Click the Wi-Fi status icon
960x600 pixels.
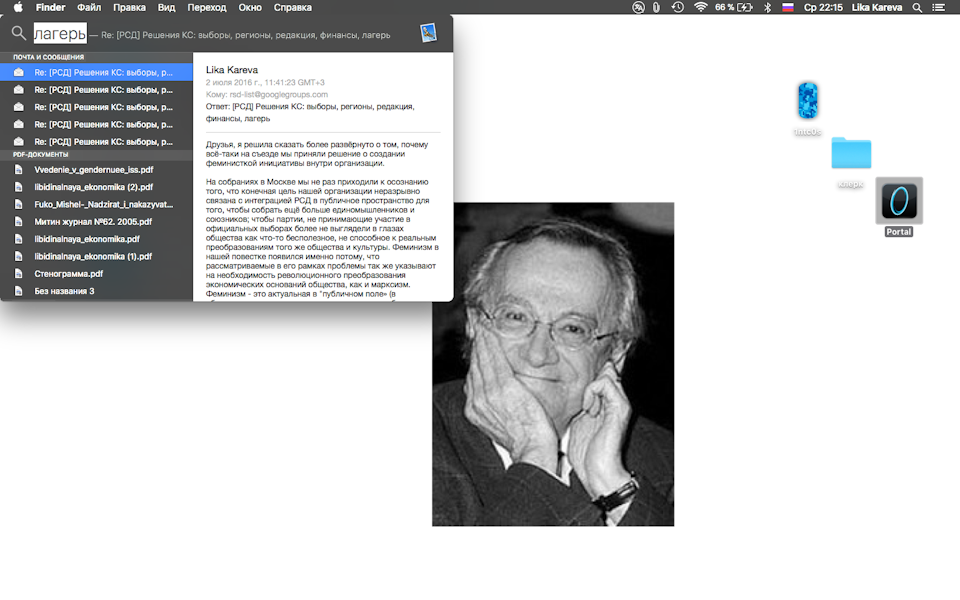(x=700, y=7)
